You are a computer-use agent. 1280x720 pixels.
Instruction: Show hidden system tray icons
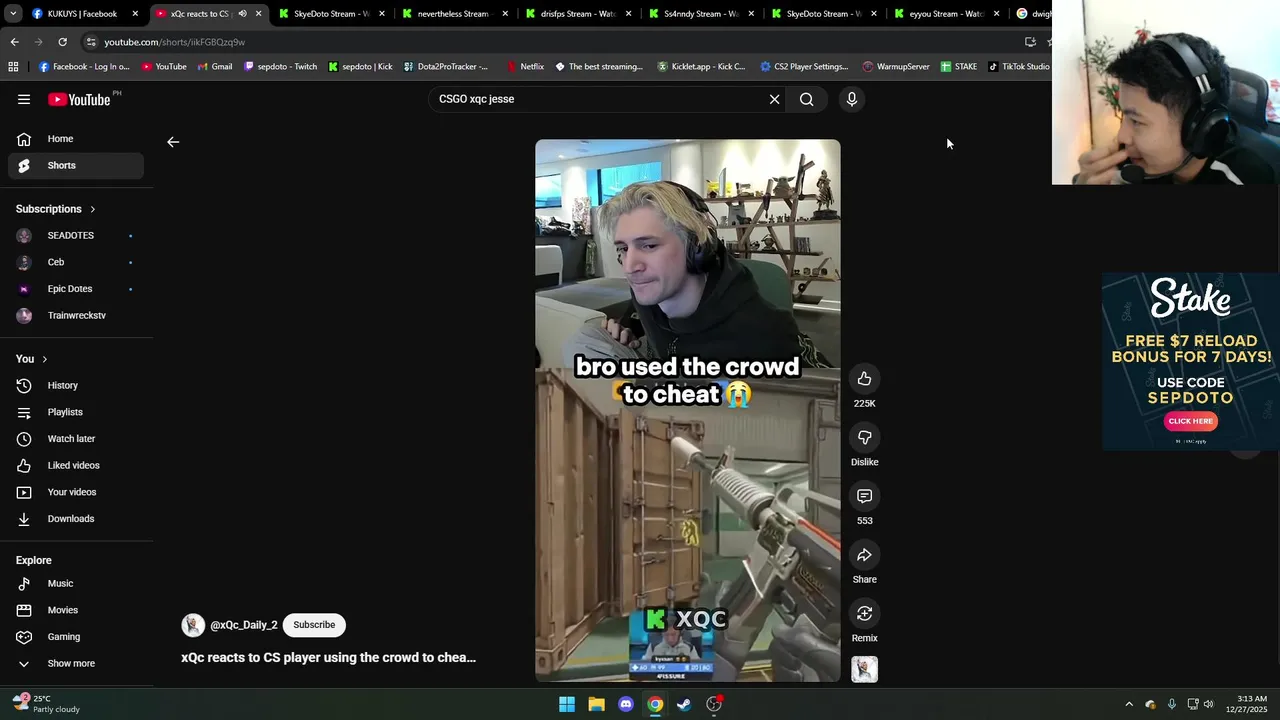pyautogui.click(x=1129, y=704)
